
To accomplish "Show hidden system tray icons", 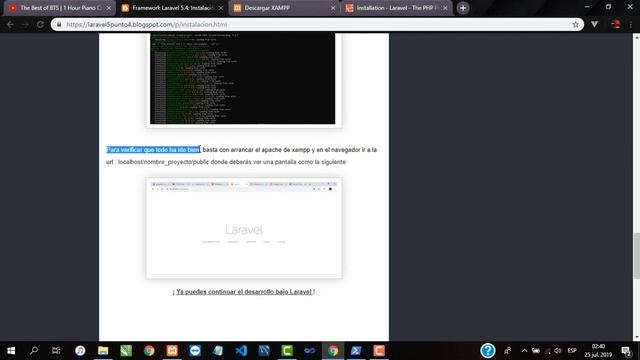I will [524, 351].
